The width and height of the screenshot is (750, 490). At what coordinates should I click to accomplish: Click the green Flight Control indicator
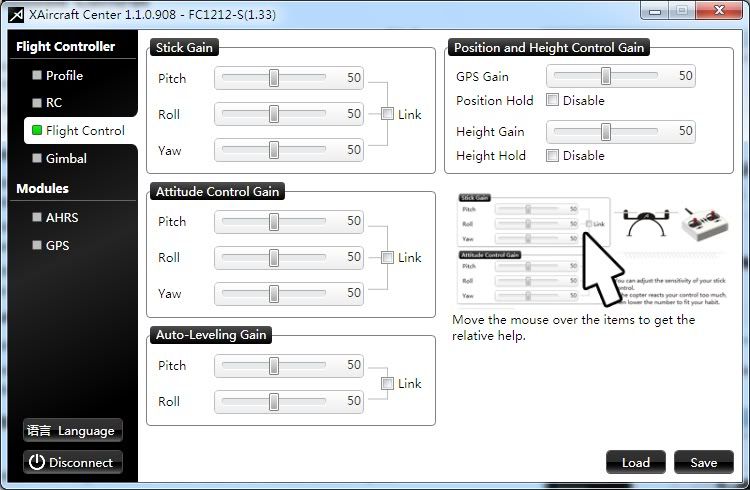[x=37, y=130]
